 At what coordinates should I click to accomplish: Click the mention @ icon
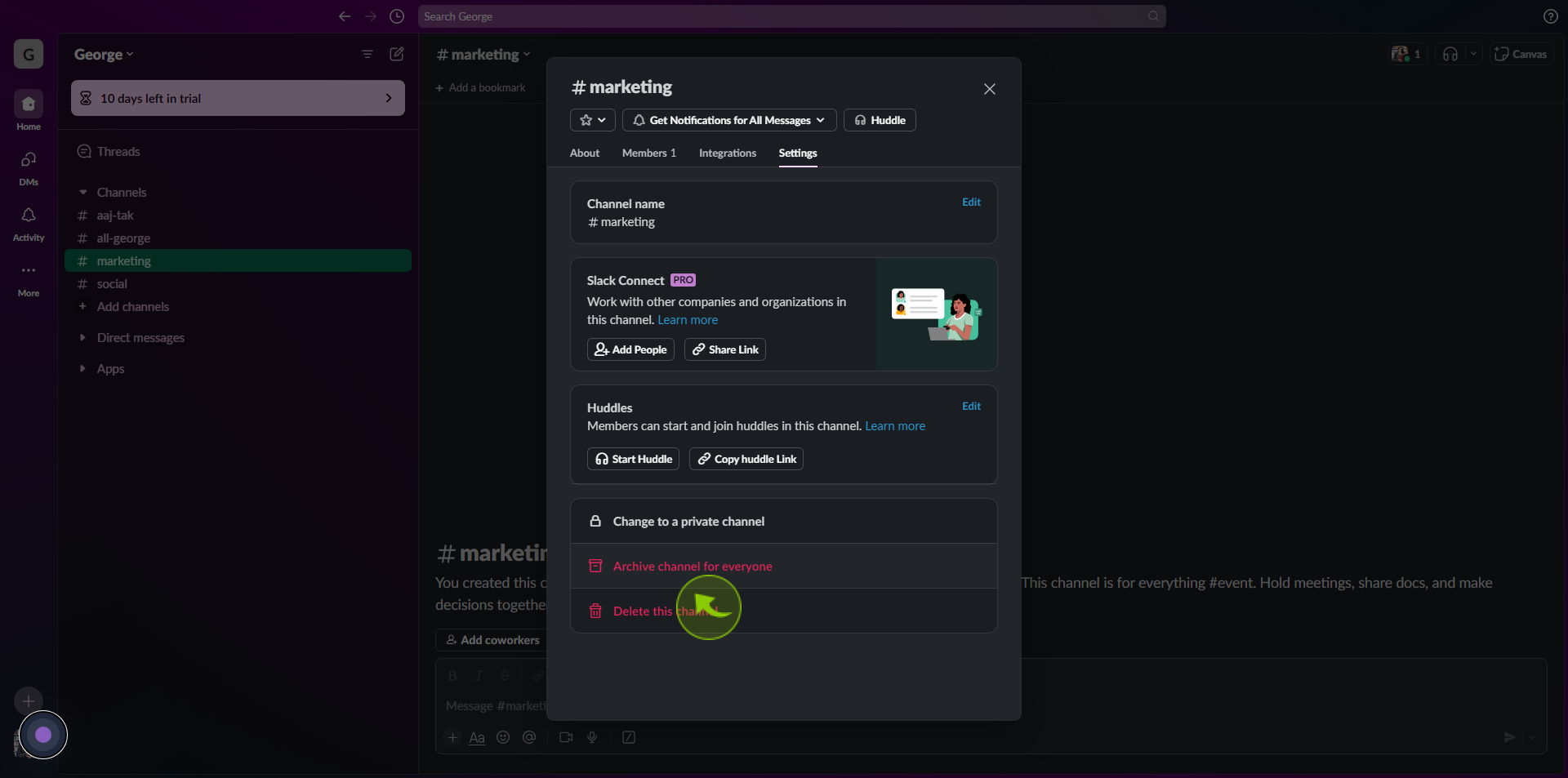(x=529, y=737)
